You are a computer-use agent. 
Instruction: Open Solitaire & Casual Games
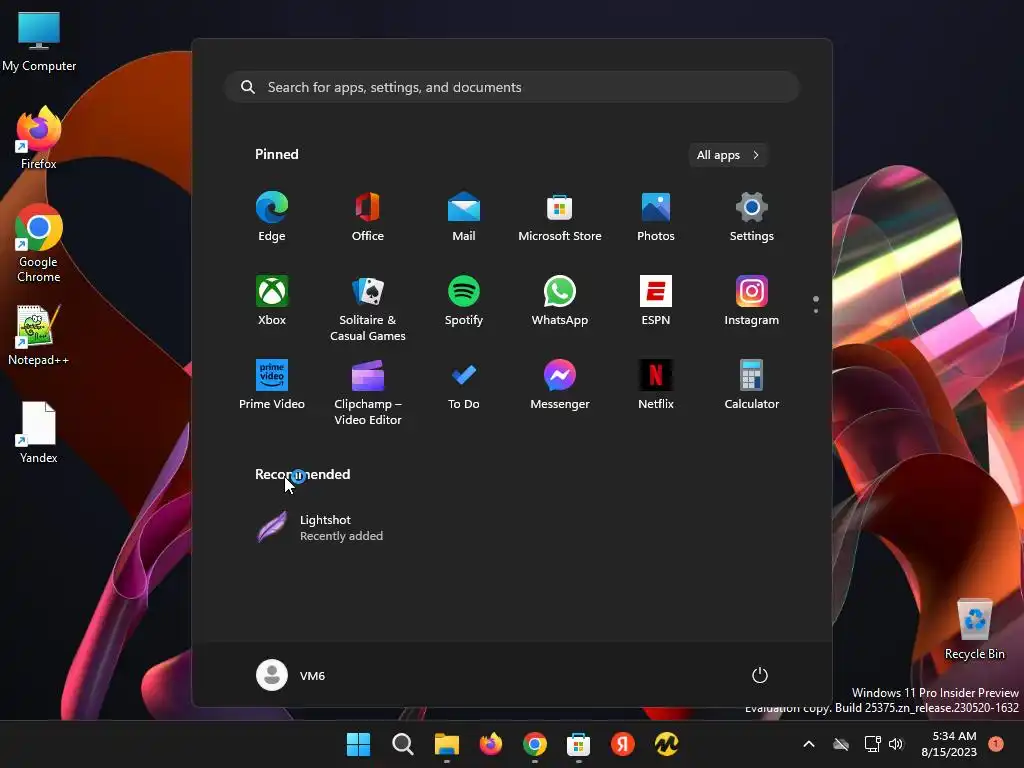pyautogui.click(x=368, y=308)
